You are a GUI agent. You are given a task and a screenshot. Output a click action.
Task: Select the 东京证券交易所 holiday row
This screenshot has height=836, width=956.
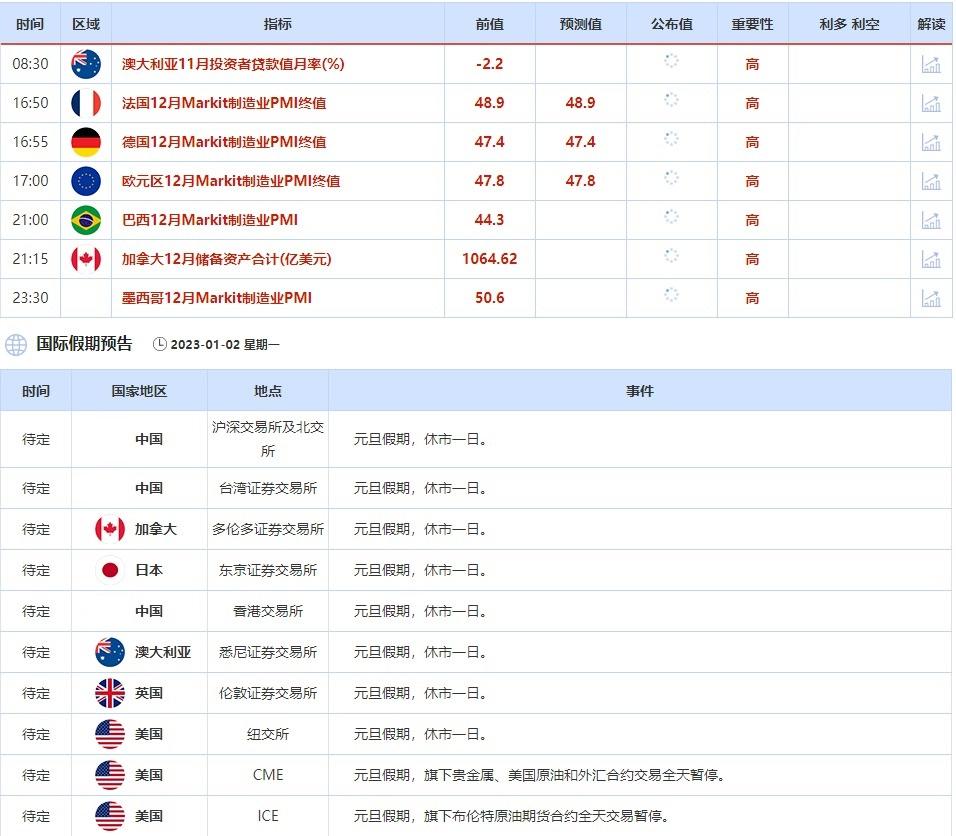pos(268,570)
